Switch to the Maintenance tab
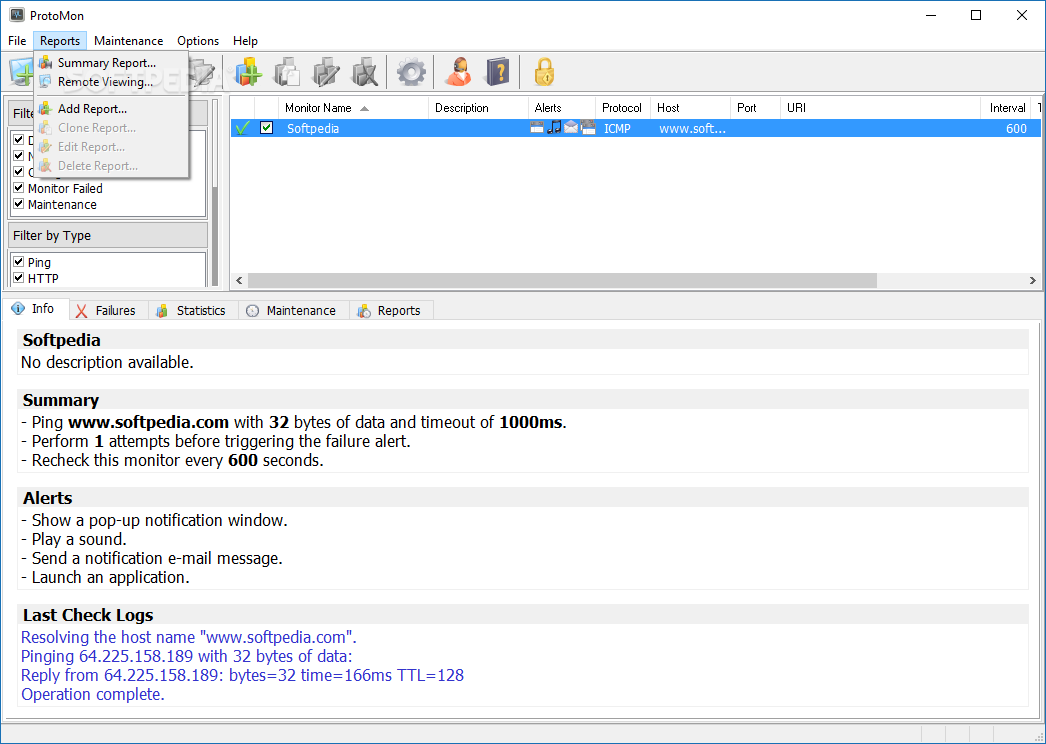Viewport: 1046px width, 744px height. [x=293, y=310]
